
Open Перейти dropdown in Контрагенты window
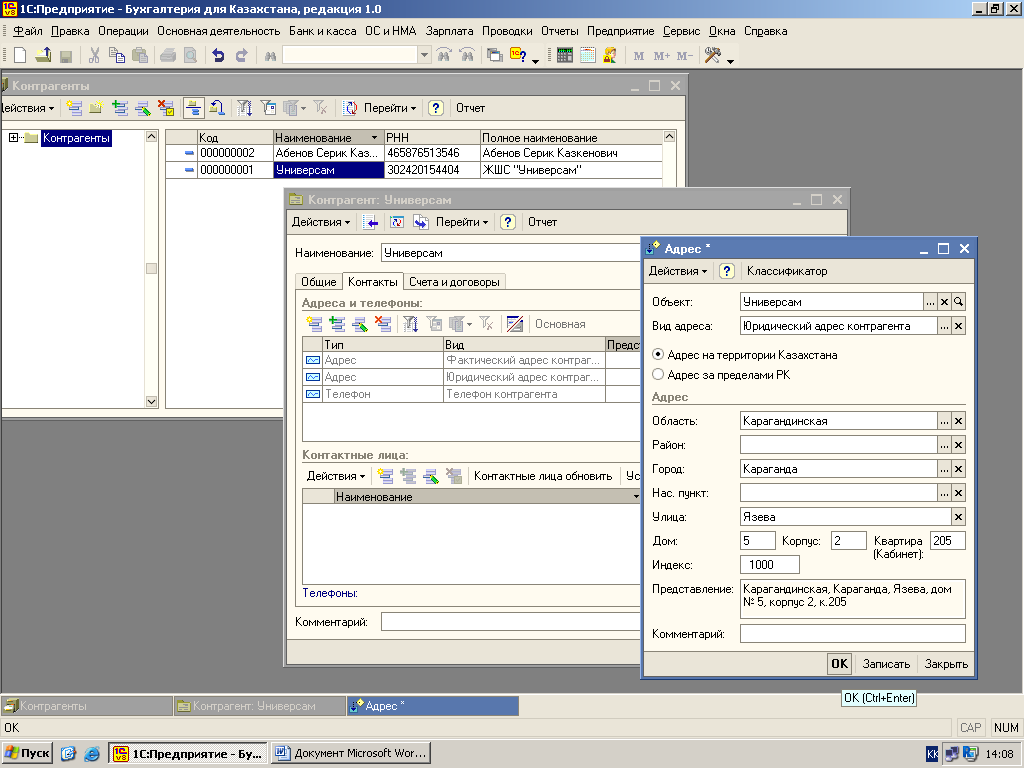(x=389, y=108)
